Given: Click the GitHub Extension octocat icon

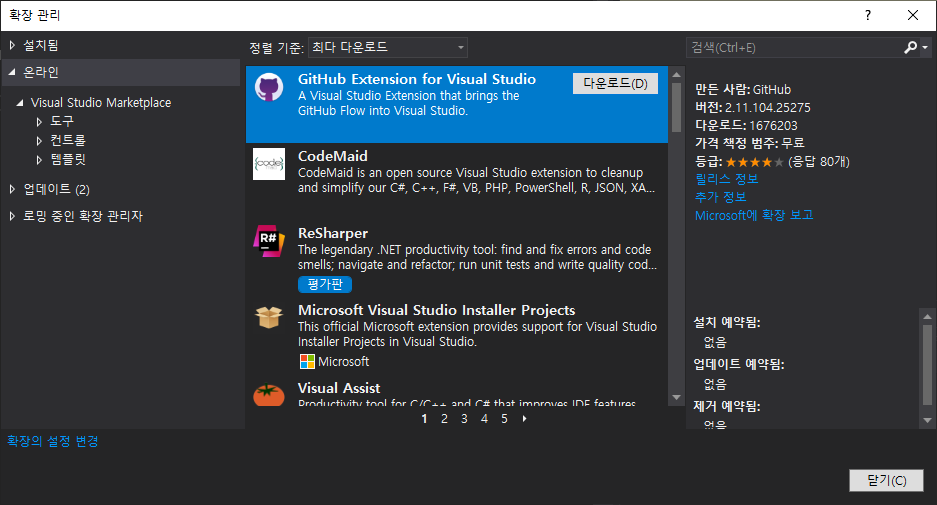Looking at the screenshot, I should click(269, 87).
